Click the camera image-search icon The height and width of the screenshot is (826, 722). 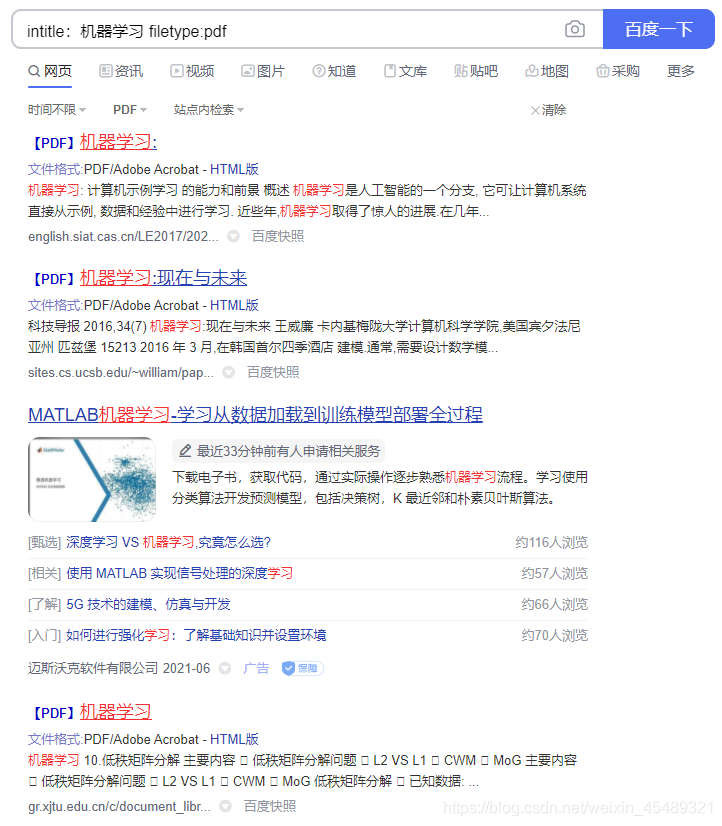pos(575,29)
